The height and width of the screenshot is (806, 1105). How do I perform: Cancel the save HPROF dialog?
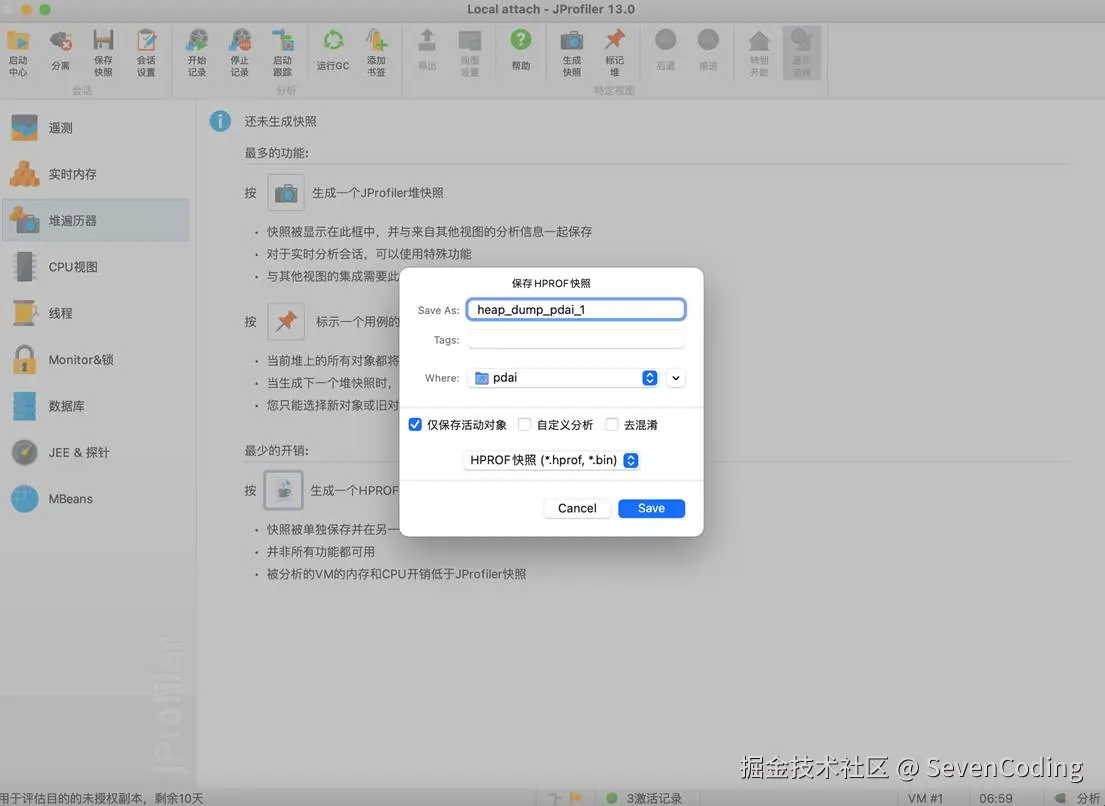point(577,508)
